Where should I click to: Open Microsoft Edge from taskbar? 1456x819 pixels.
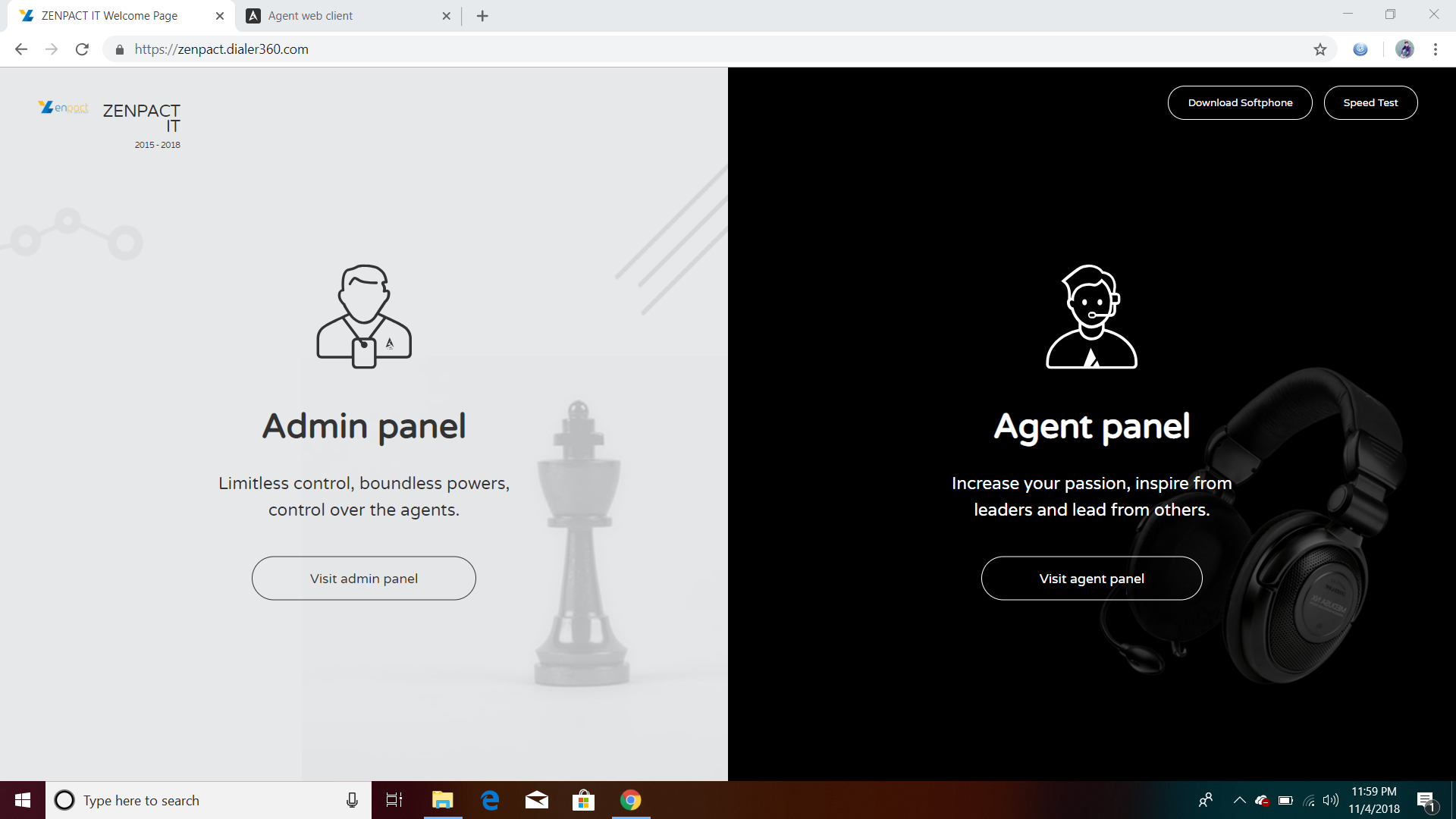(490, 800)
